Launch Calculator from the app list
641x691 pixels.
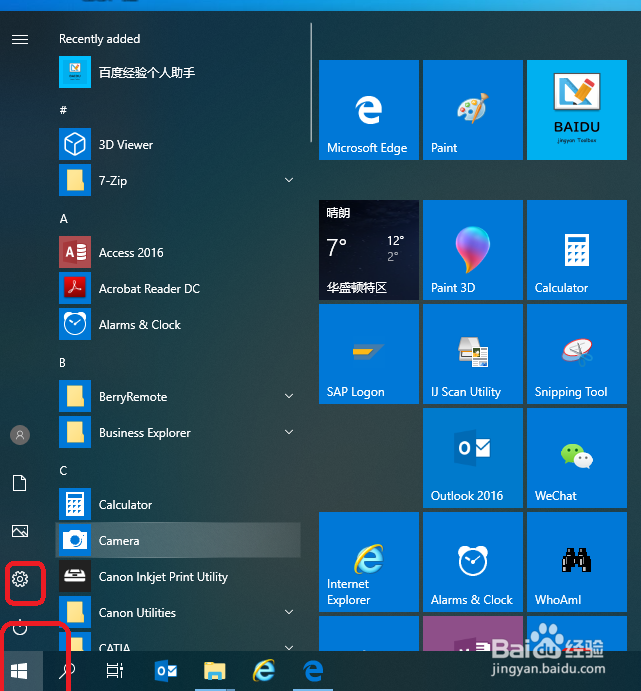(x=178, y=505)
